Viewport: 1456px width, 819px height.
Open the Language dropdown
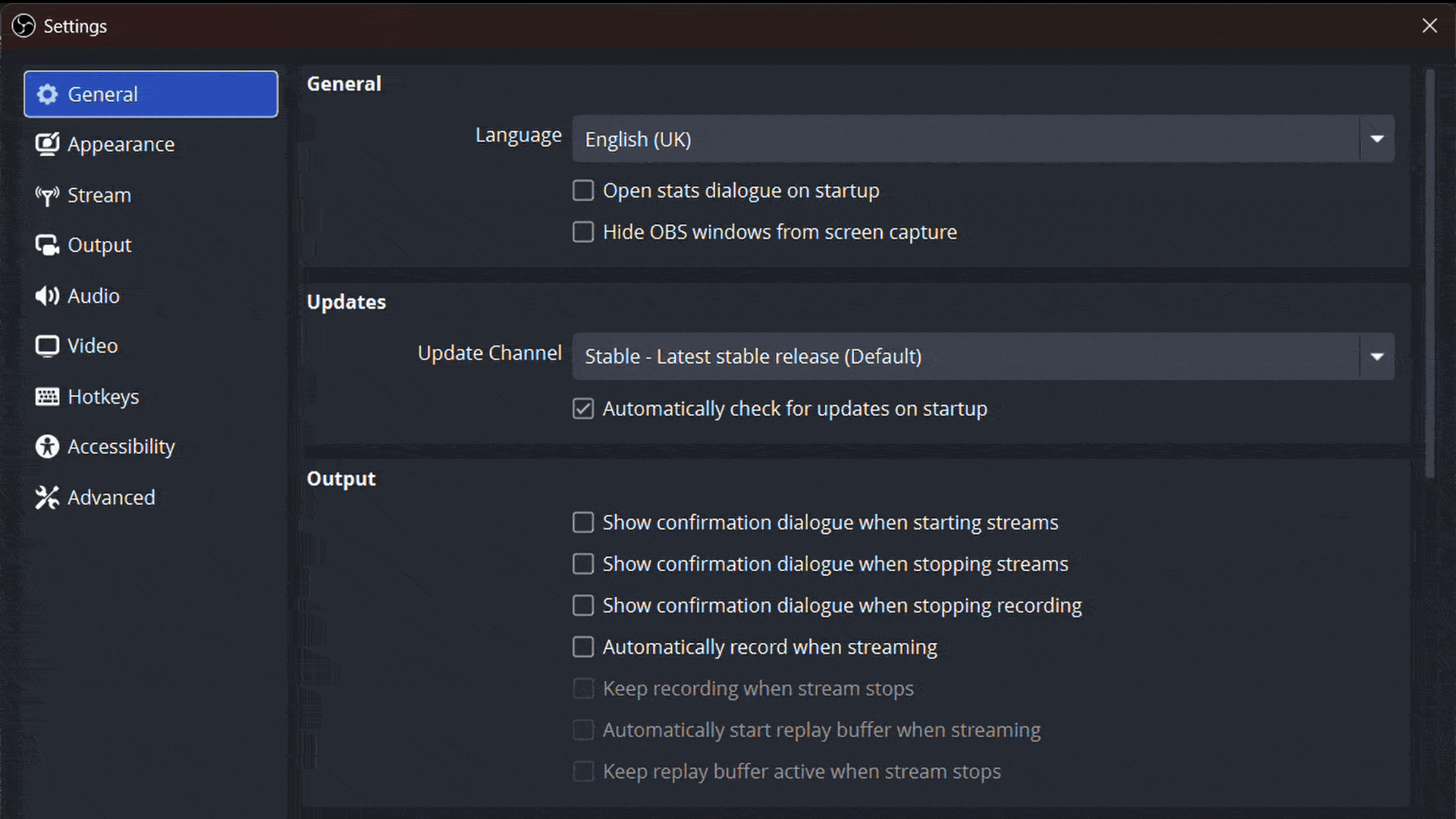click(x=983, y=139)
